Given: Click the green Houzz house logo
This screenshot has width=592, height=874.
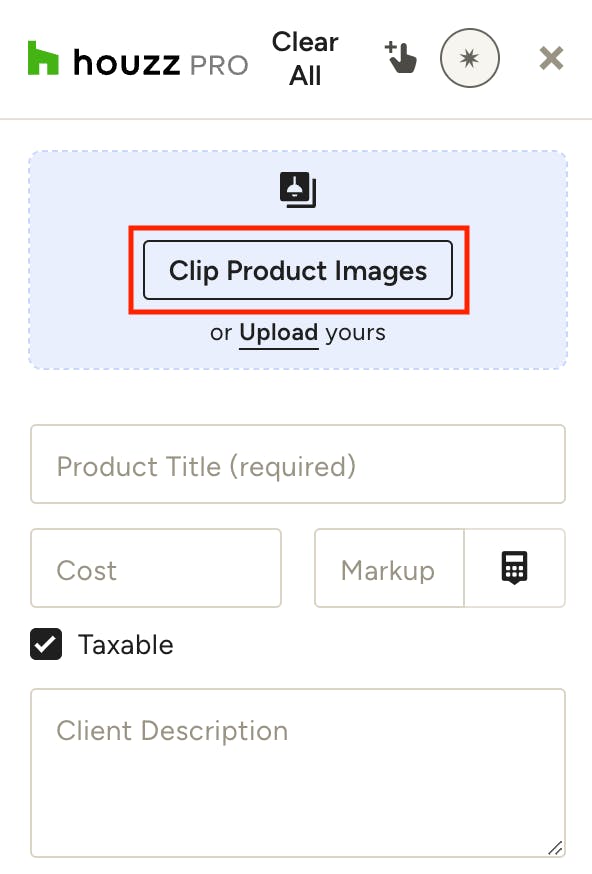Looking at the screenshot, I should 43,58.
